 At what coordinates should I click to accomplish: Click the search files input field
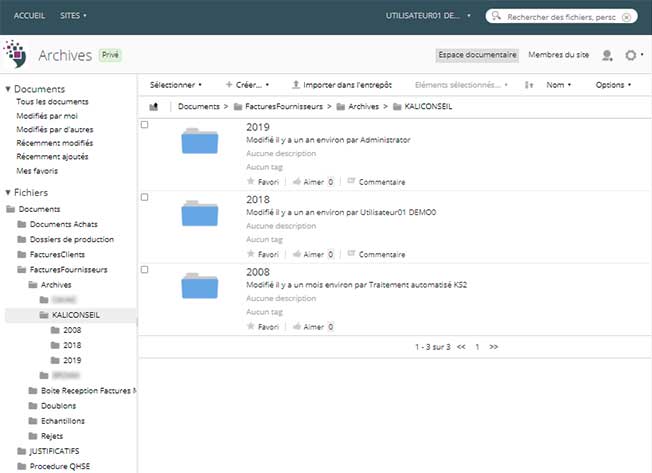[561, 17]
